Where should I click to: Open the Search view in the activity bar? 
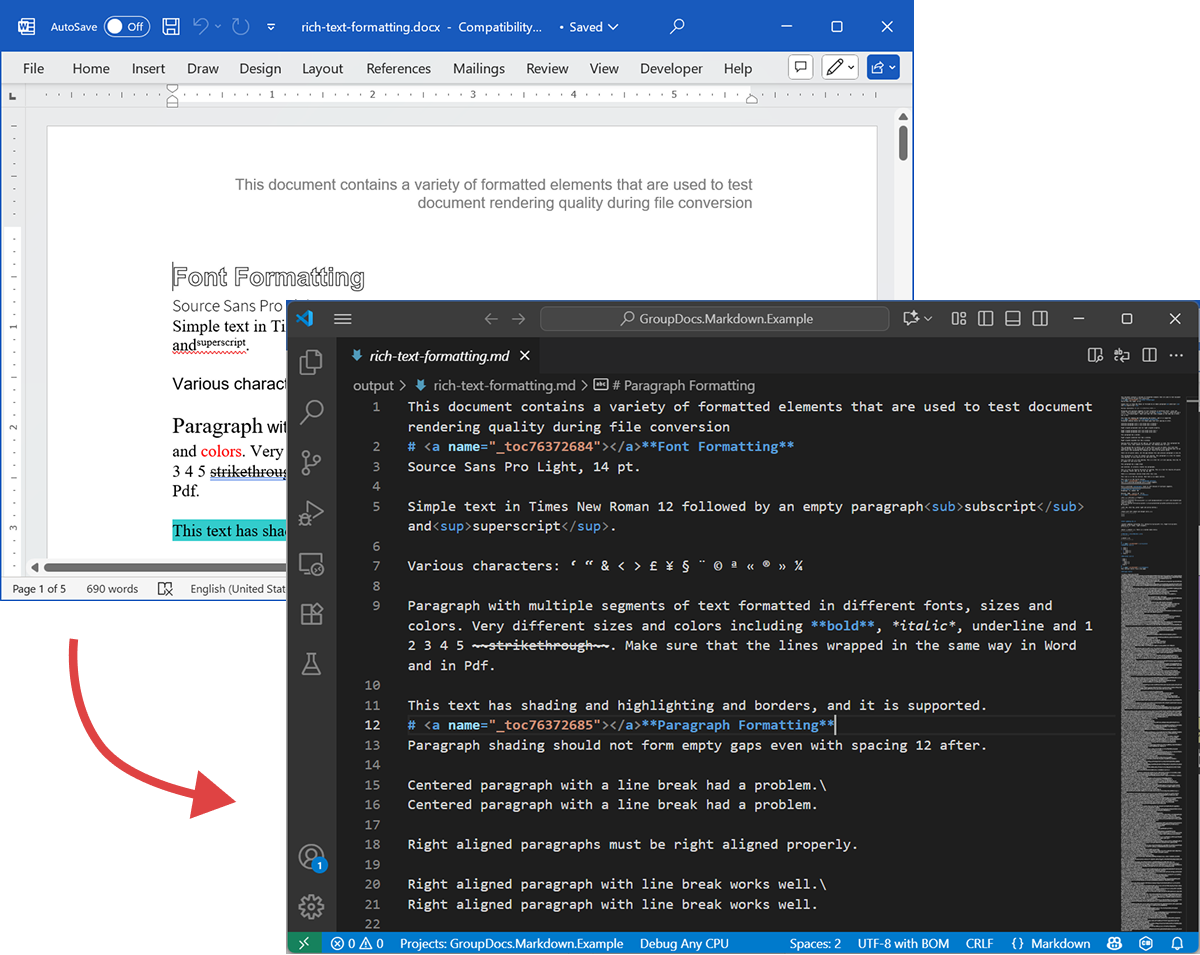coord(311,412)
